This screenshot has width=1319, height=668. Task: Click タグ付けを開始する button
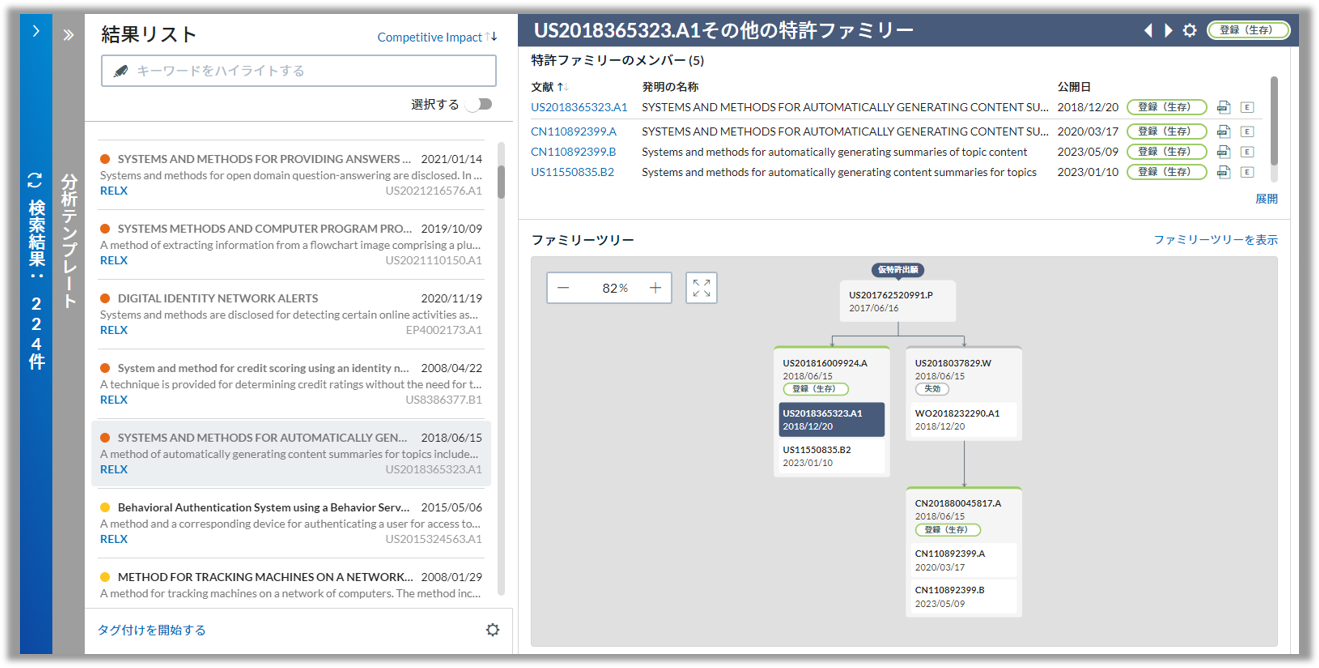[152, 630]
